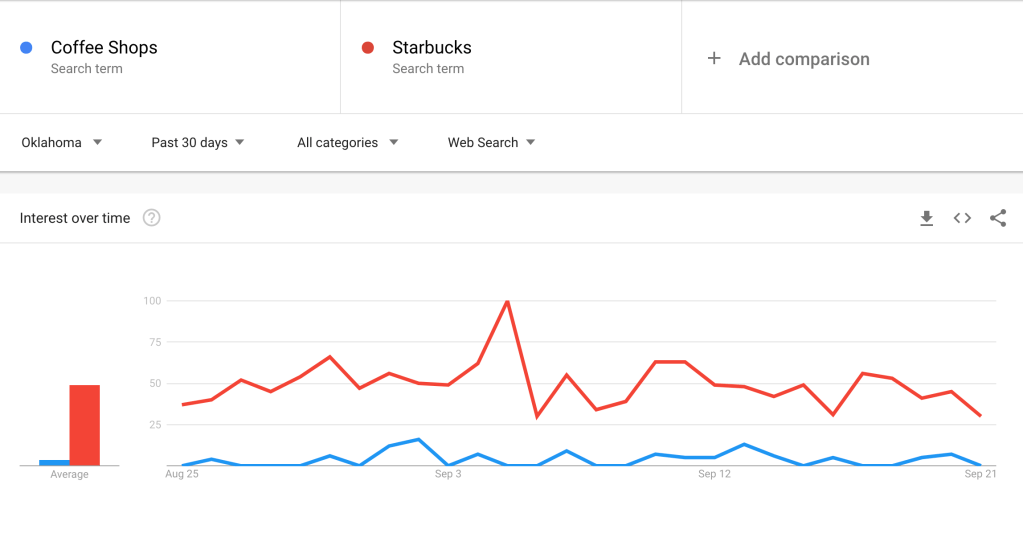This screenshot has height=542, width=1023.
Task: Expand the Web Search type dropdown
Action: pos(491,143)
